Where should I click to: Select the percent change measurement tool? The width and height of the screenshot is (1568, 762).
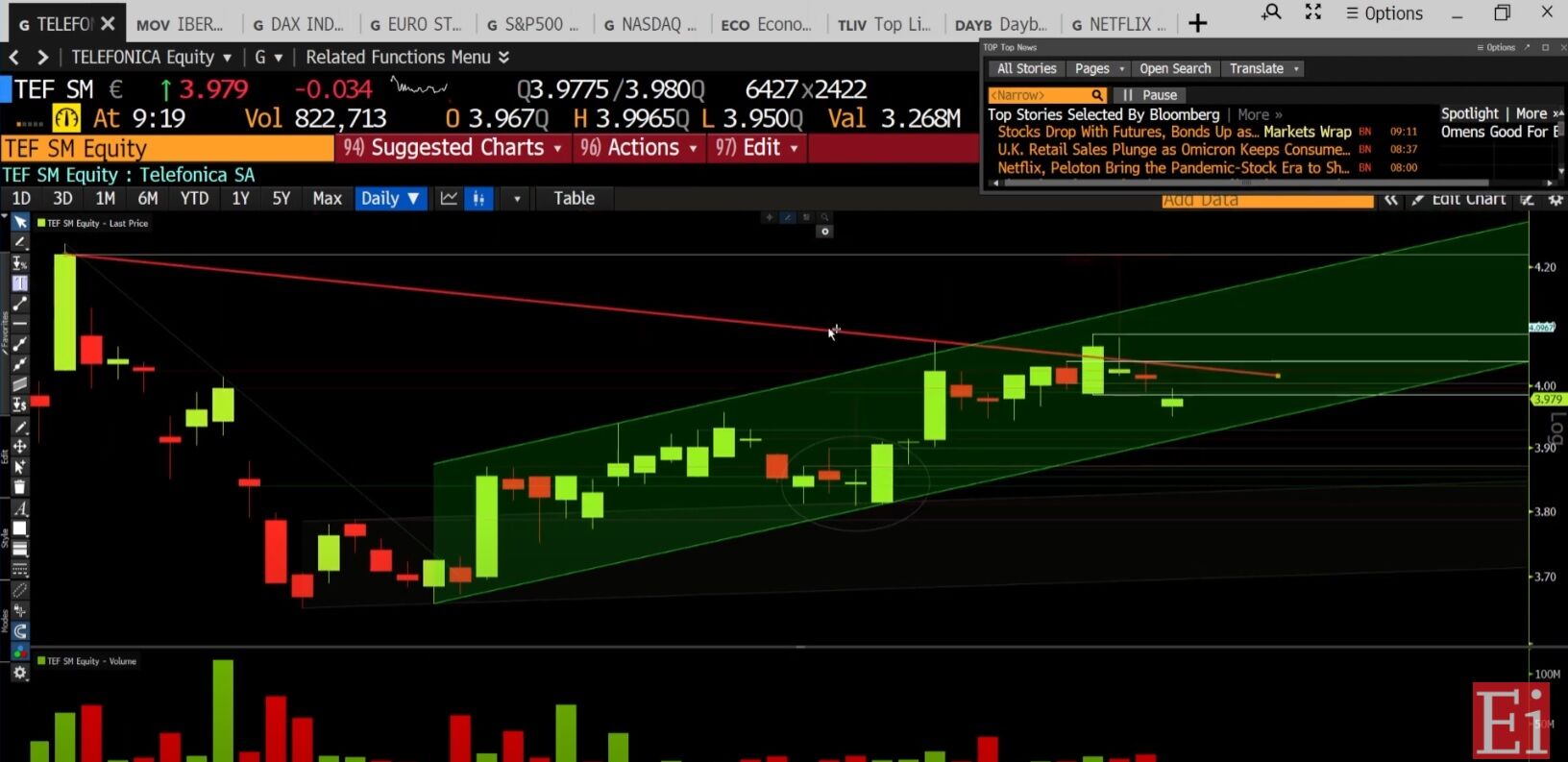(x=19, y=263)
